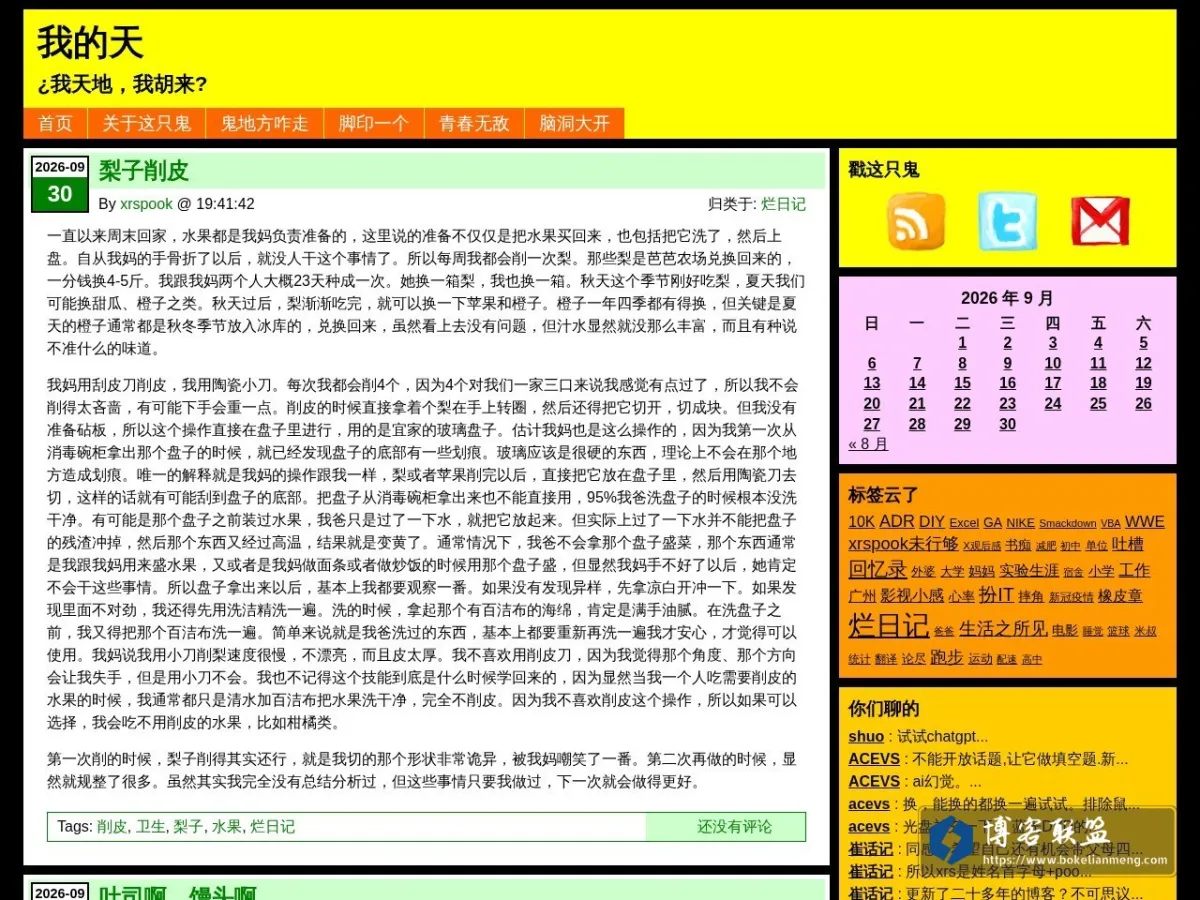Viewport: 1200px width, 900px height.
Task: Open the 实验生涯 tag in tag cloud
Action: (1029, 570)
